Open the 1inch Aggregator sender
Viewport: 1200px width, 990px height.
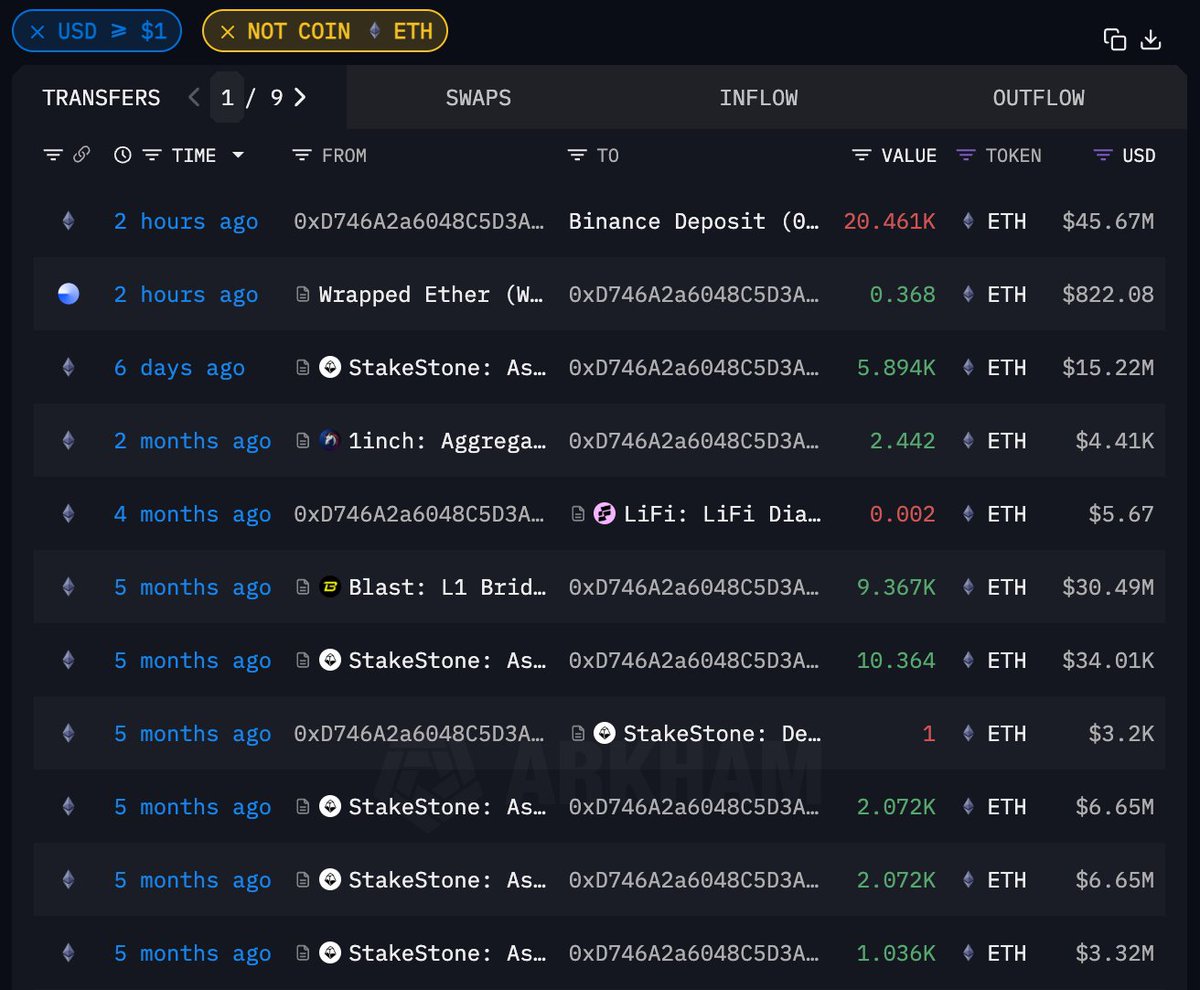point(447,440)
